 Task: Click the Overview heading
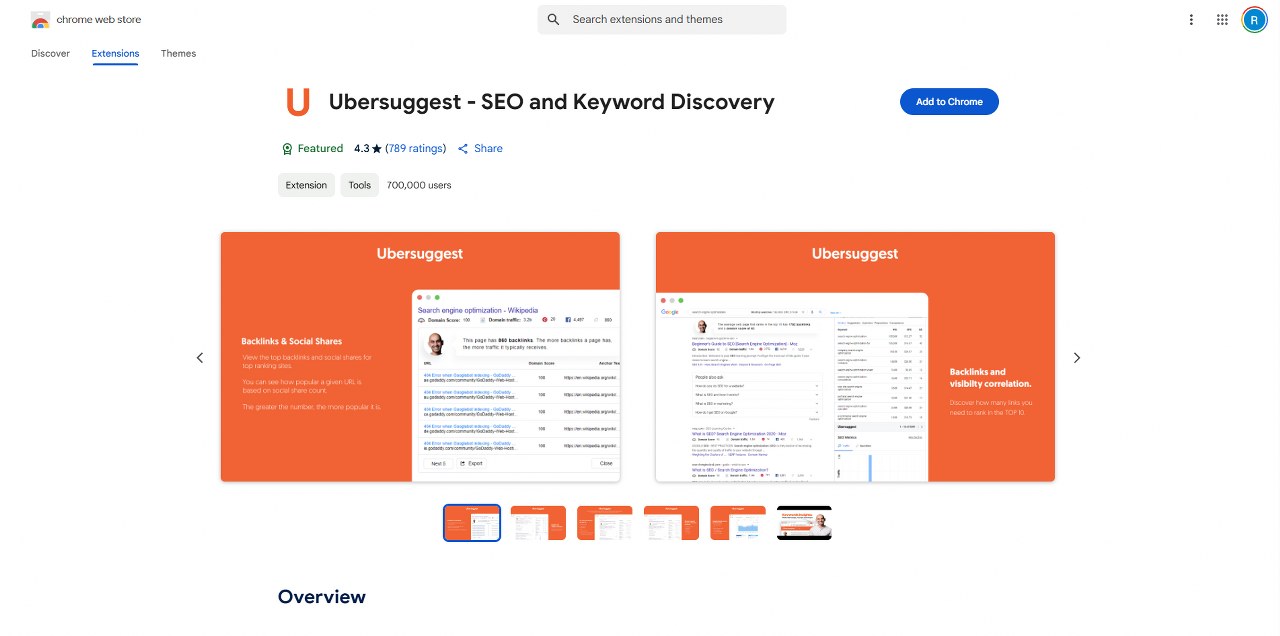coord(322,597)
